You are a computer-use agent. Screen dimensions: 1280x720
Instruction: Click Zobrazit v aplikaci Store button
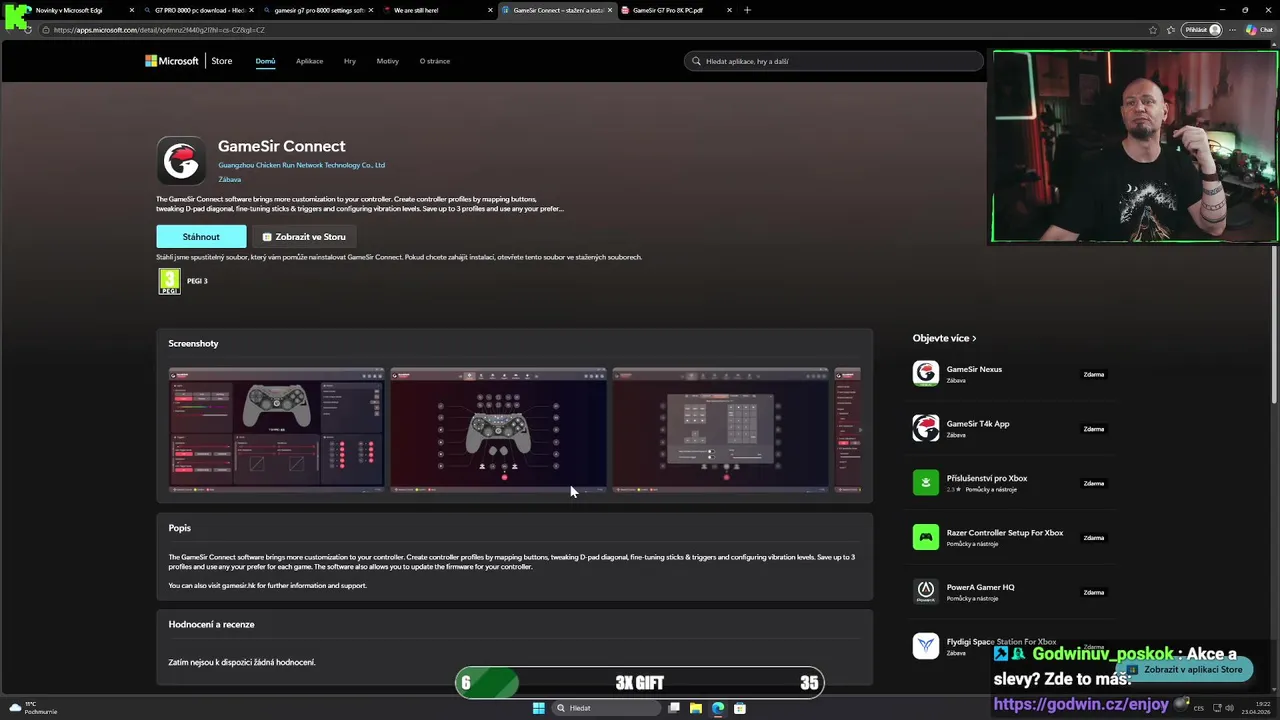(1186, 670)
